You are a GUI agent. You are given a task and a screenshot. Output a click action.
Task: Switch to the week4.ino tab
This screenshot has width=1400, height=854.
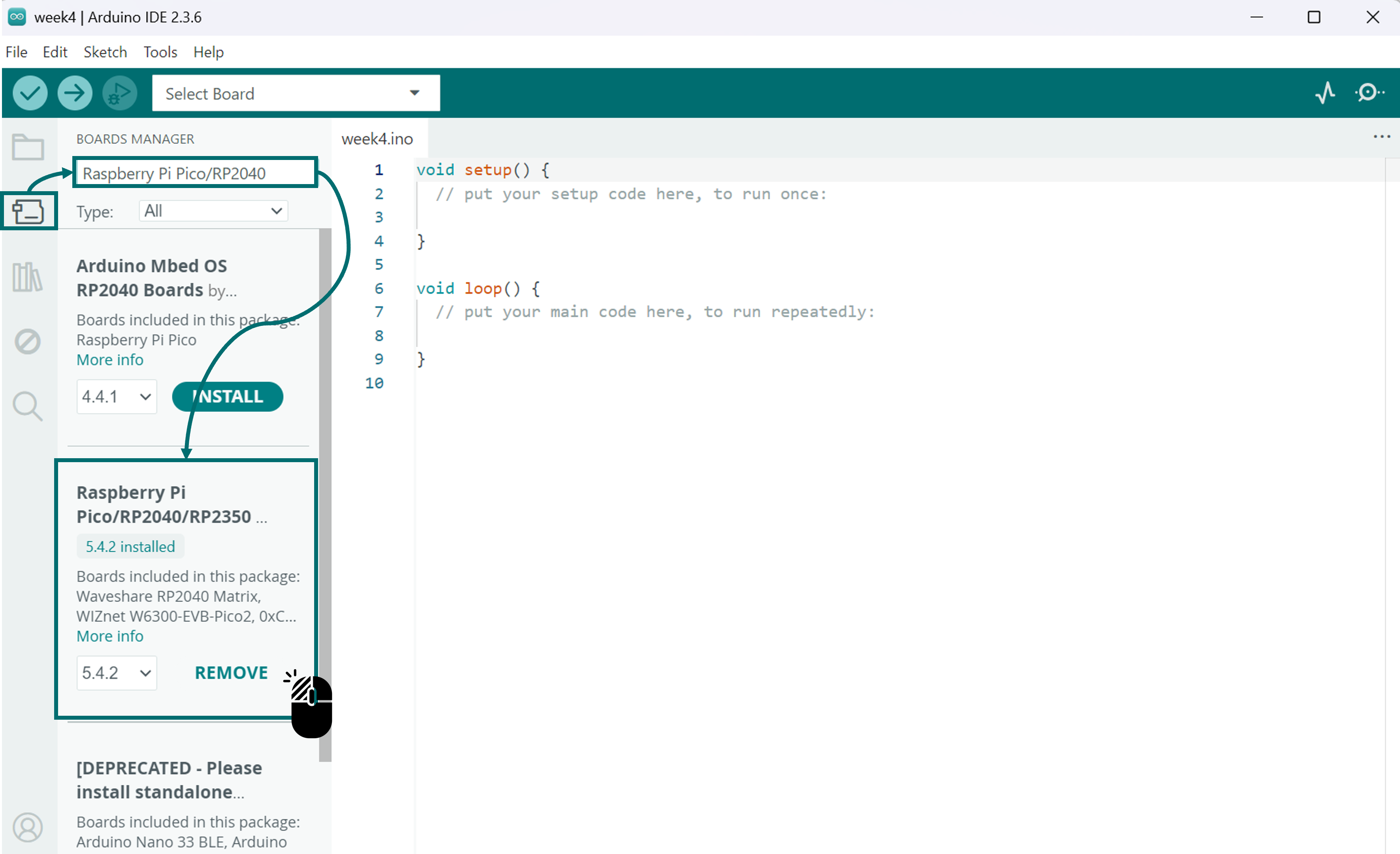click(377, 139)
